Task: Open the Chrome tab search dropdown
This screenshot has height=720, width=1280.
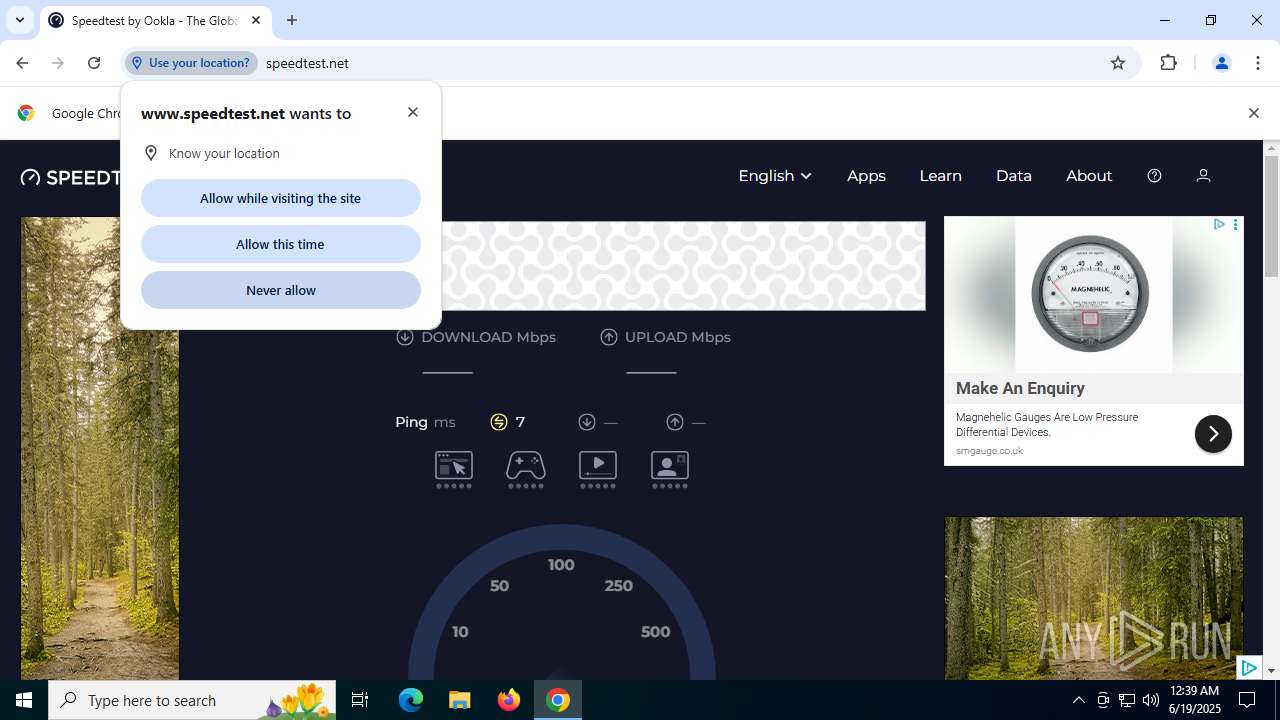Action: pyautogui.click(x=19, y=20)
